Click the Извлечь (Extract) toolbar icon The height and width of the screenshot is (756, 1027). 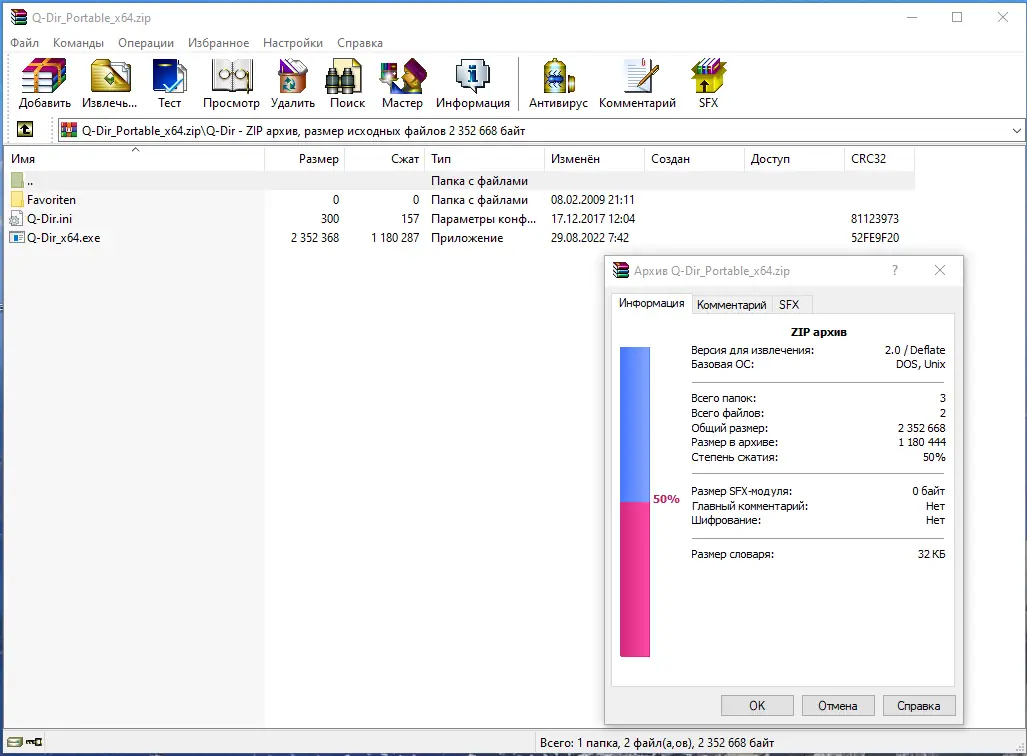point(109,83)
